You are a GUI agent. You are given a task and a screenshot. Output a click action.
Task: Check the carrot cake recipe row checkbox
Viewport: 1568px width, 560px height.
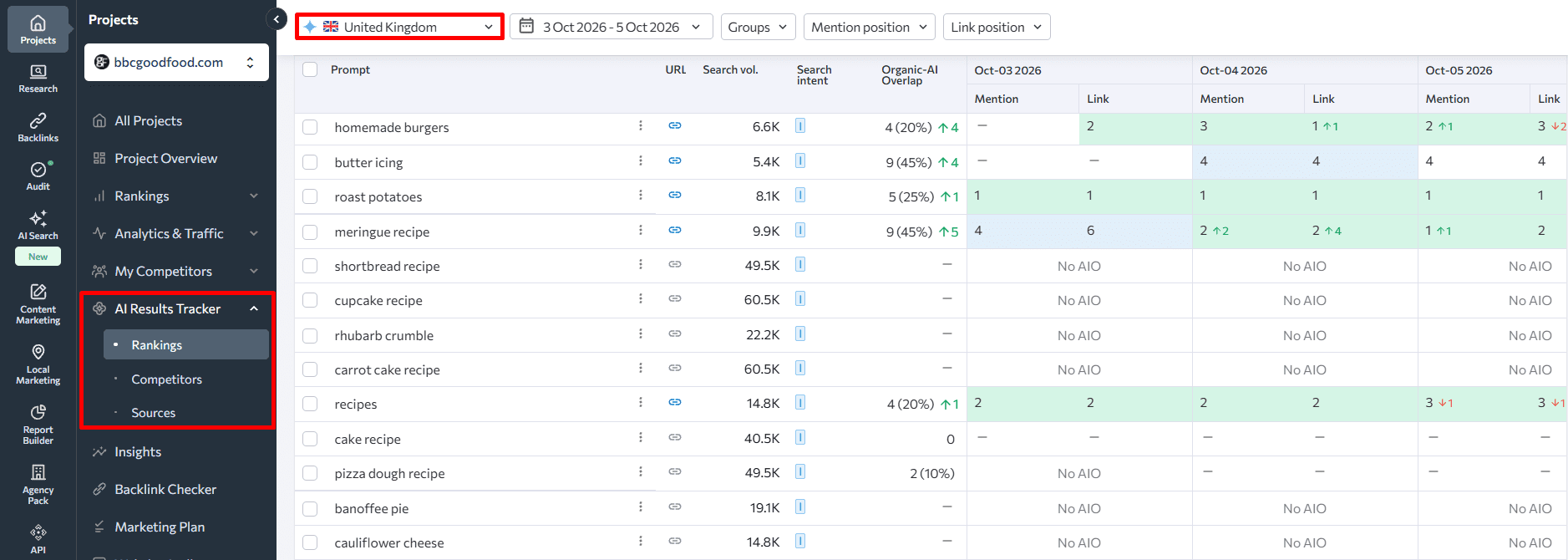click(310, 369)
